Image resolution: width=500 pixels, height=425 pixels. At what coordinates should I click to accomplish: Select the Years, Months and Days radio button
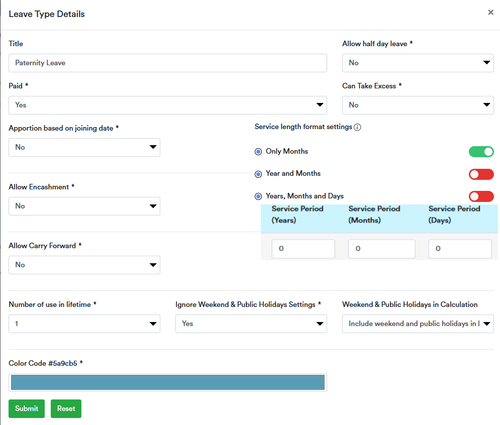258,196
